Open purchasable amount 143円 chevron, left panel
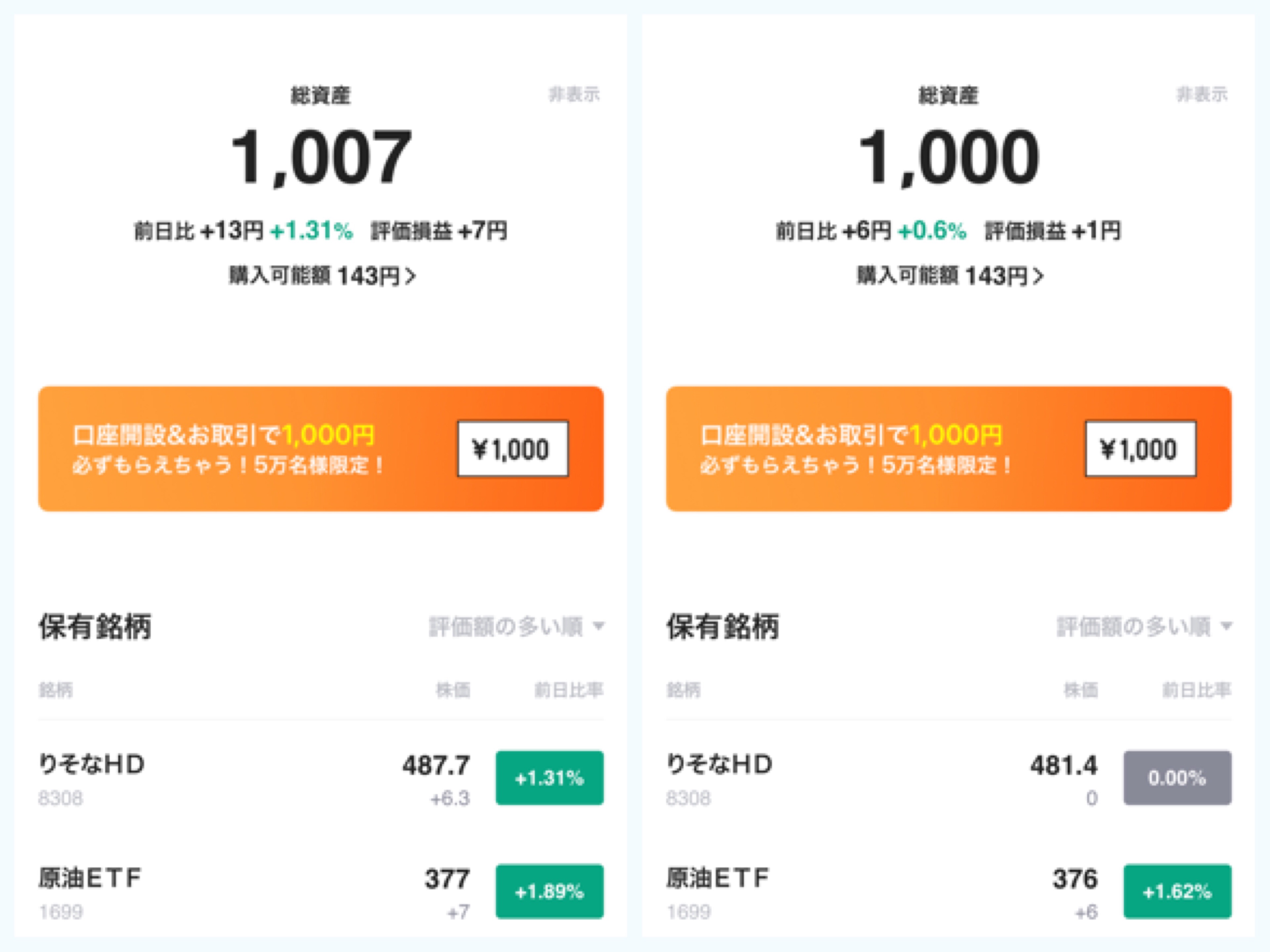This screenshot has width=1270, height=952. (410, 277)
